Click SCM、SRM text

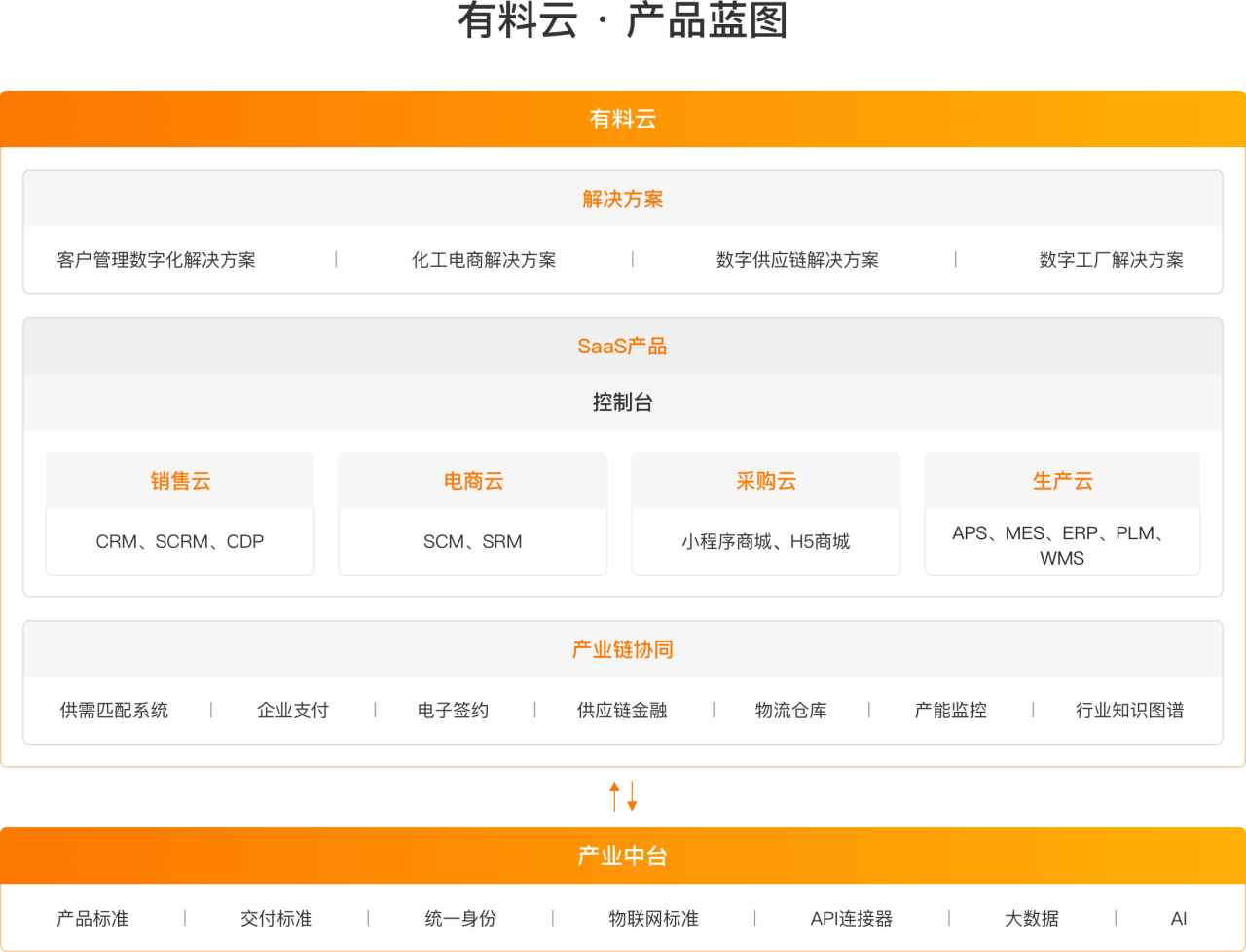[x=473, y=542]
